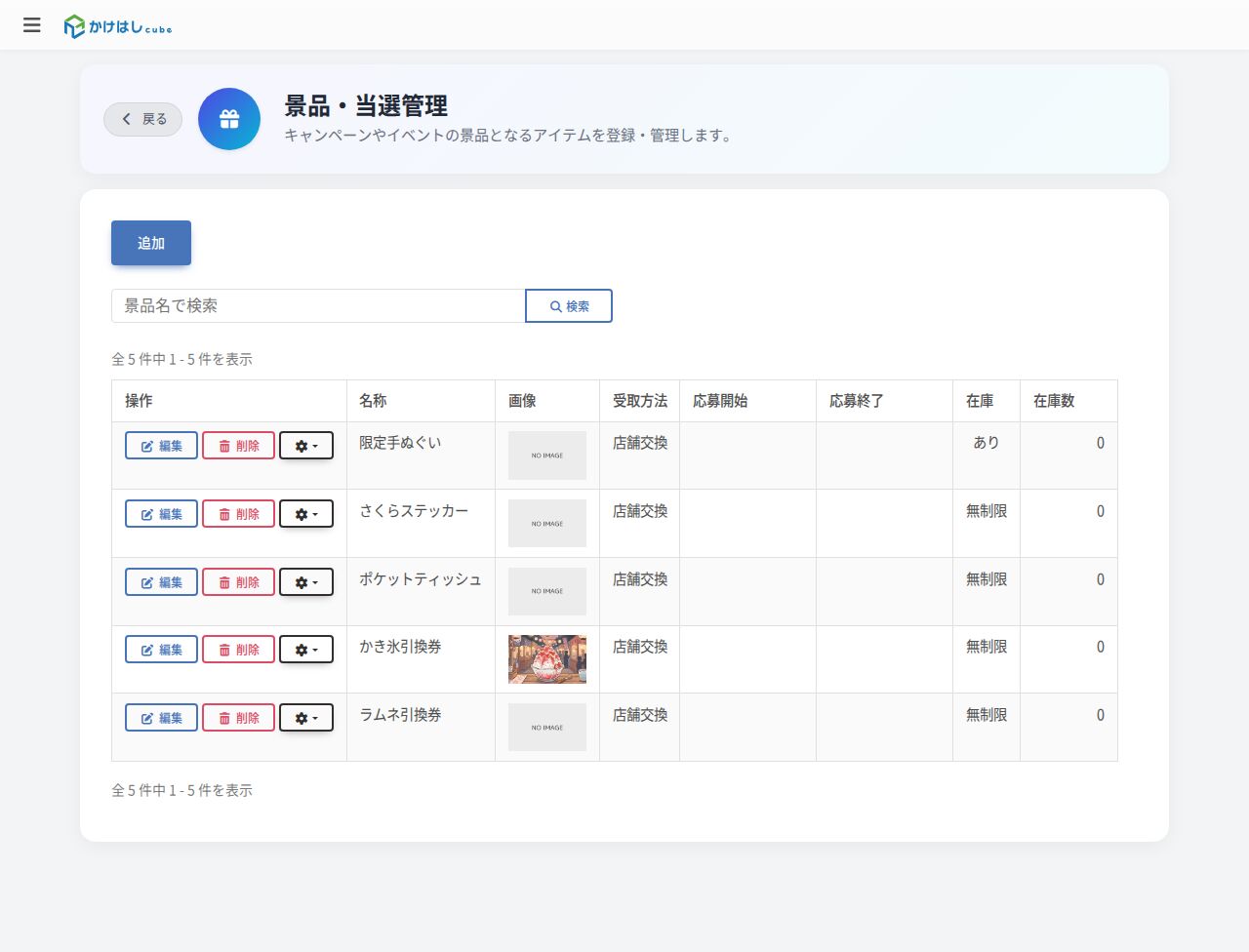Screen dimensions: 1249x952
Task: Delete the ラムネ引換券 row
Action: [238, 718]
